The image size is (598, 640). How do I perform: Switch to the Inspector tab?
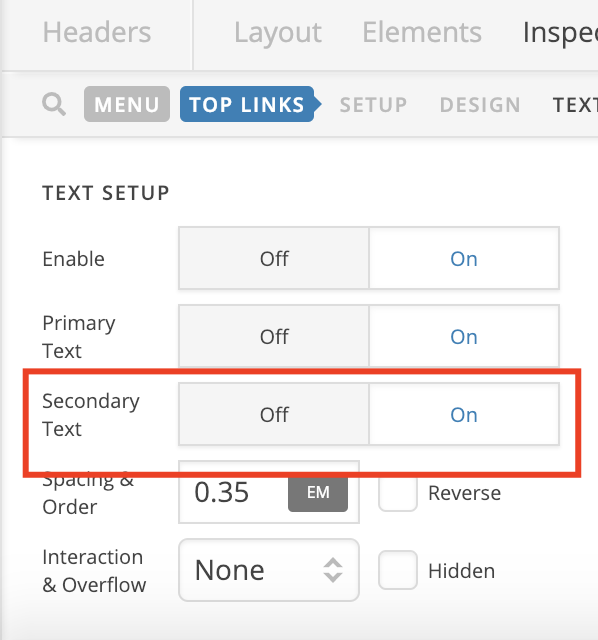click(560, 33)
